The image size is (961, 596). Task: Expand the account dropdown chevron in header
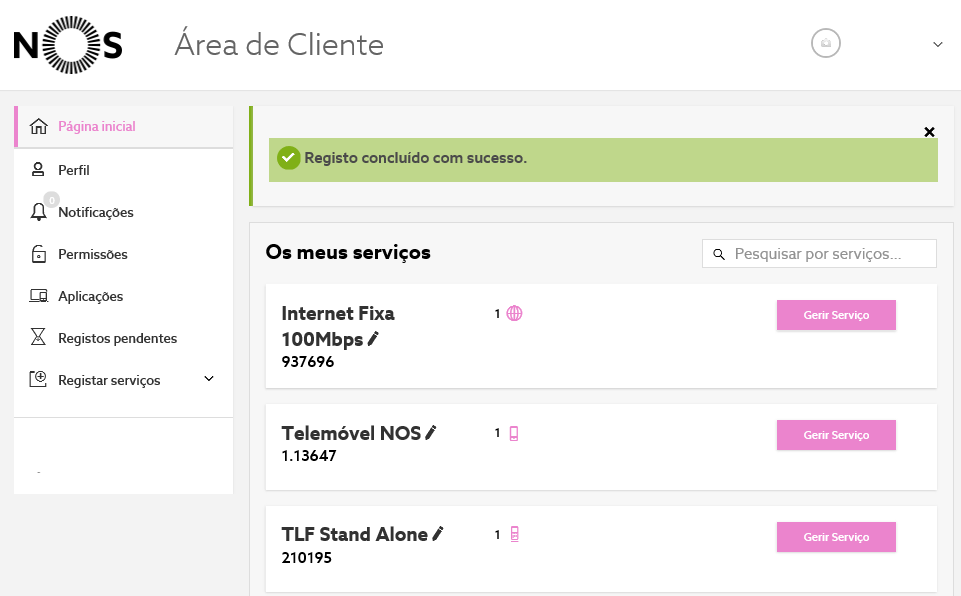click(x=937, y=44)
